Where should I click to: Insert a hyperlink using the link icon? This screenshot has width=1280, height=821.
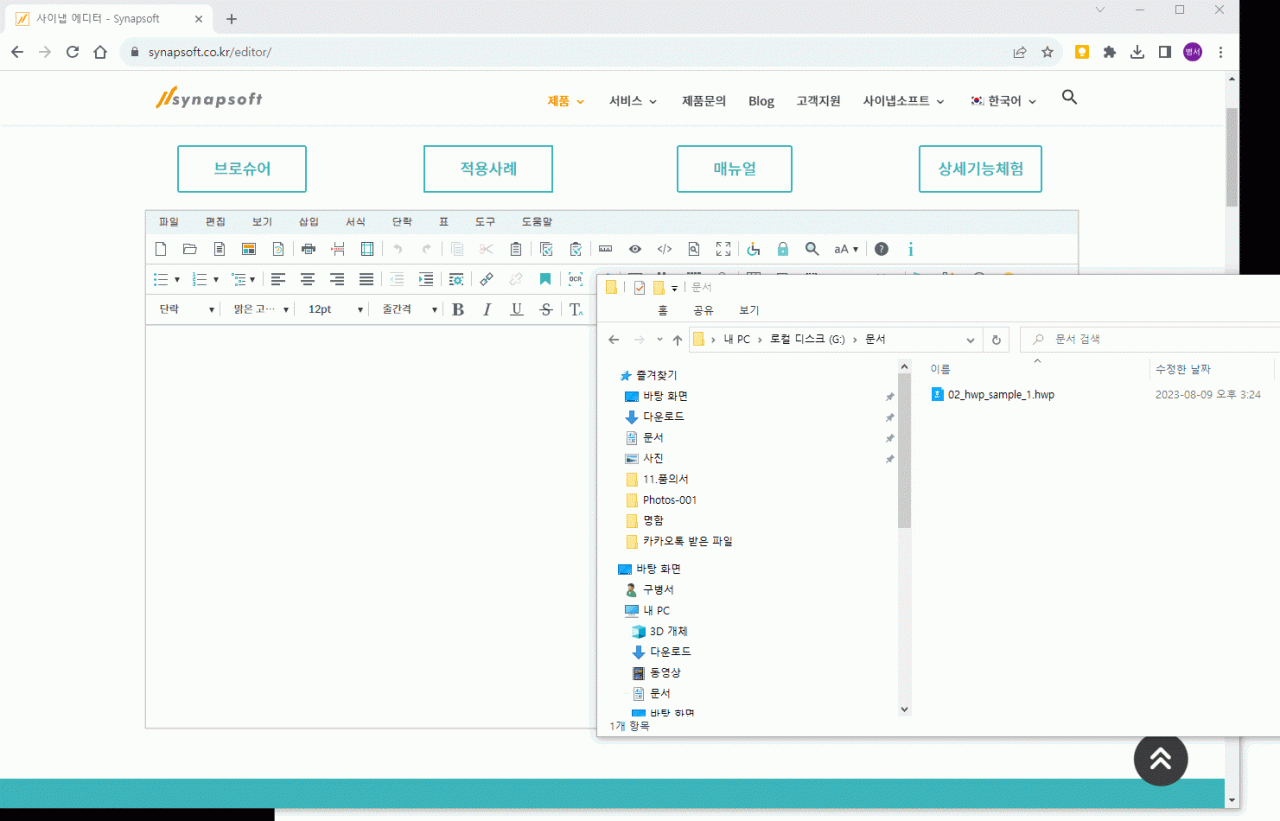(x=486, y=279)
